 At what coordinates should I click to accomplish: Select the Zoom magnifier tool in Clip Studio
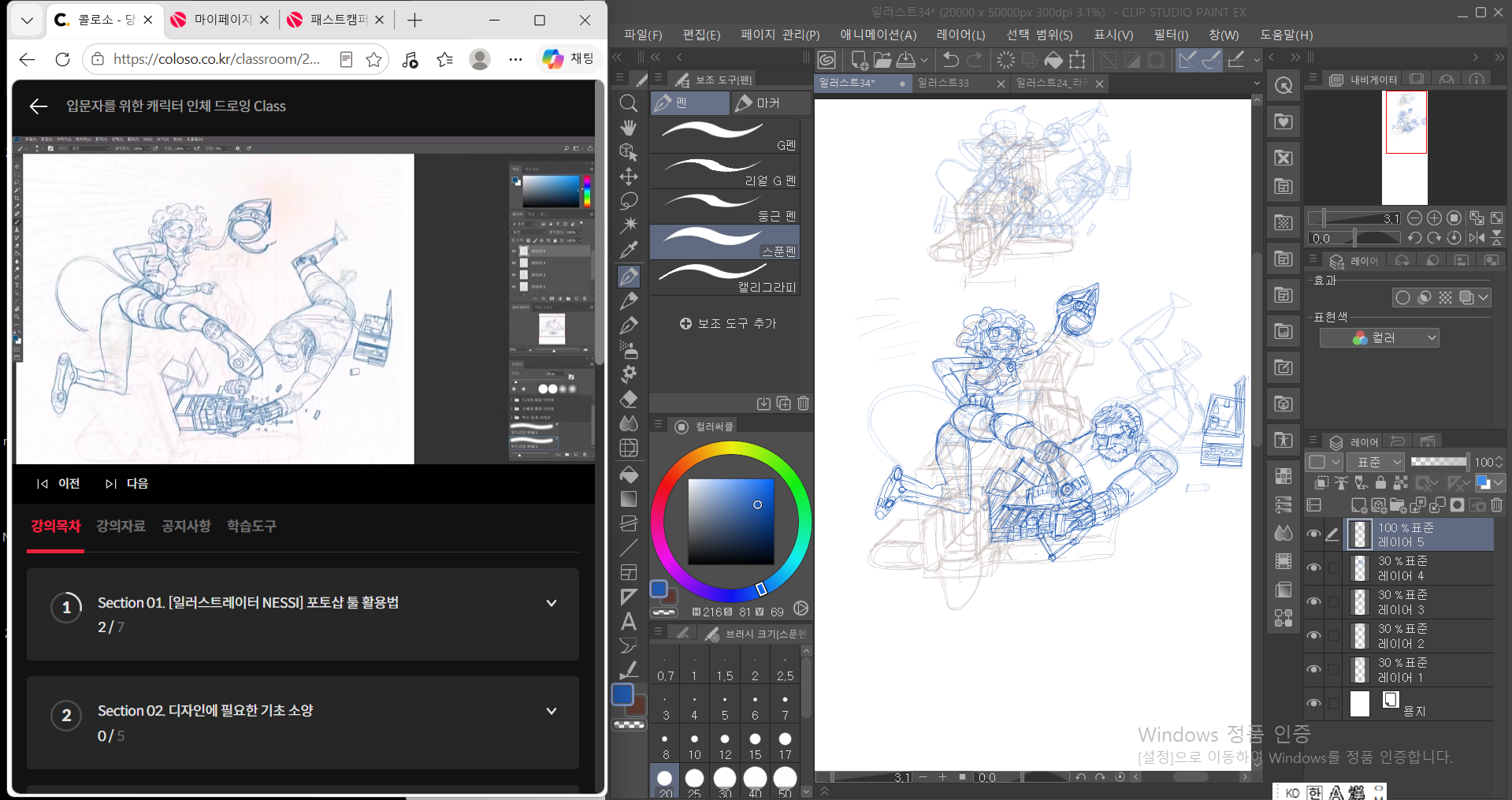(628, 103)
